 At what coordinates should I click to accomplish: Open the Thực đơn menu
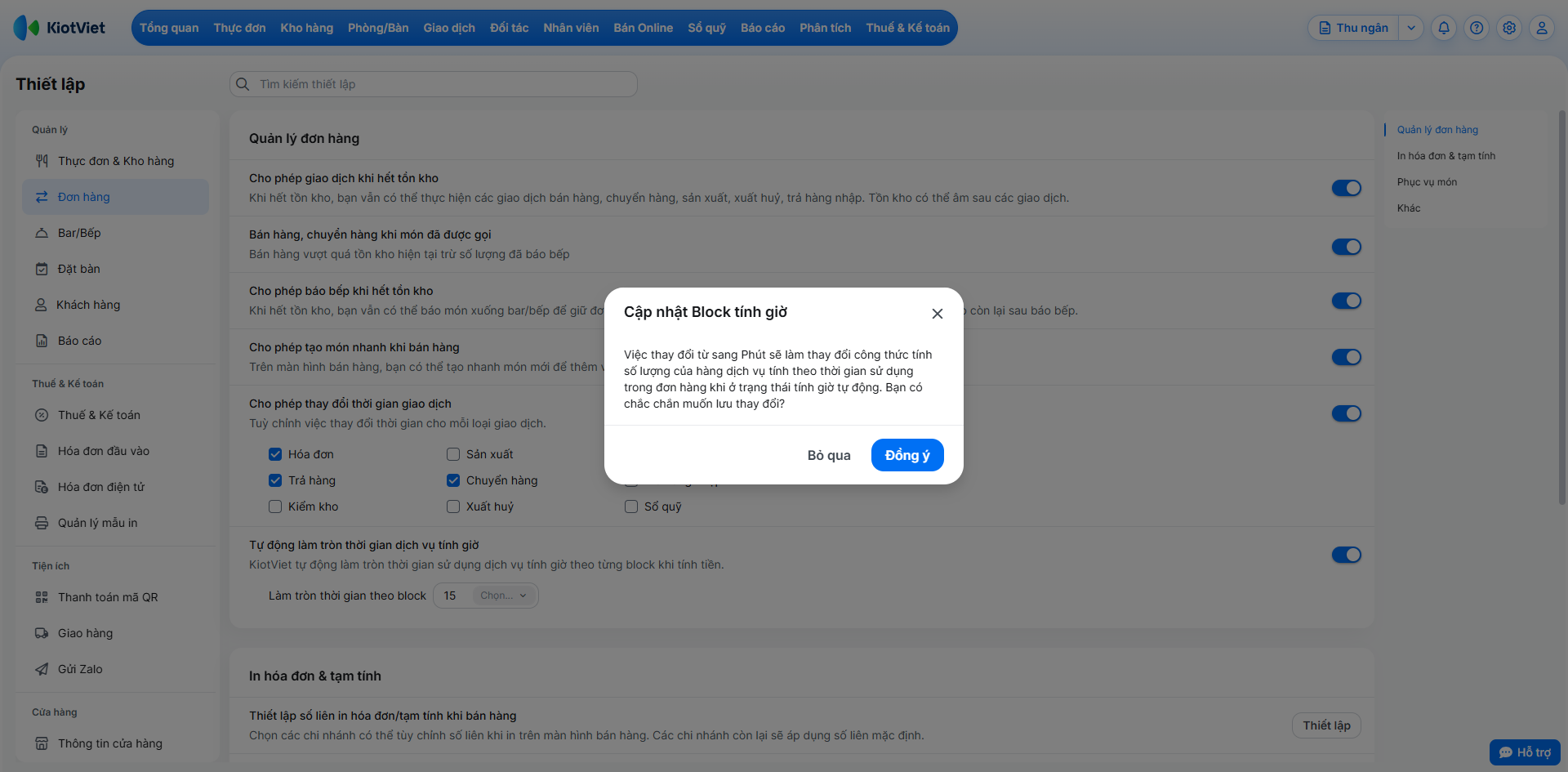pos(239,28)
